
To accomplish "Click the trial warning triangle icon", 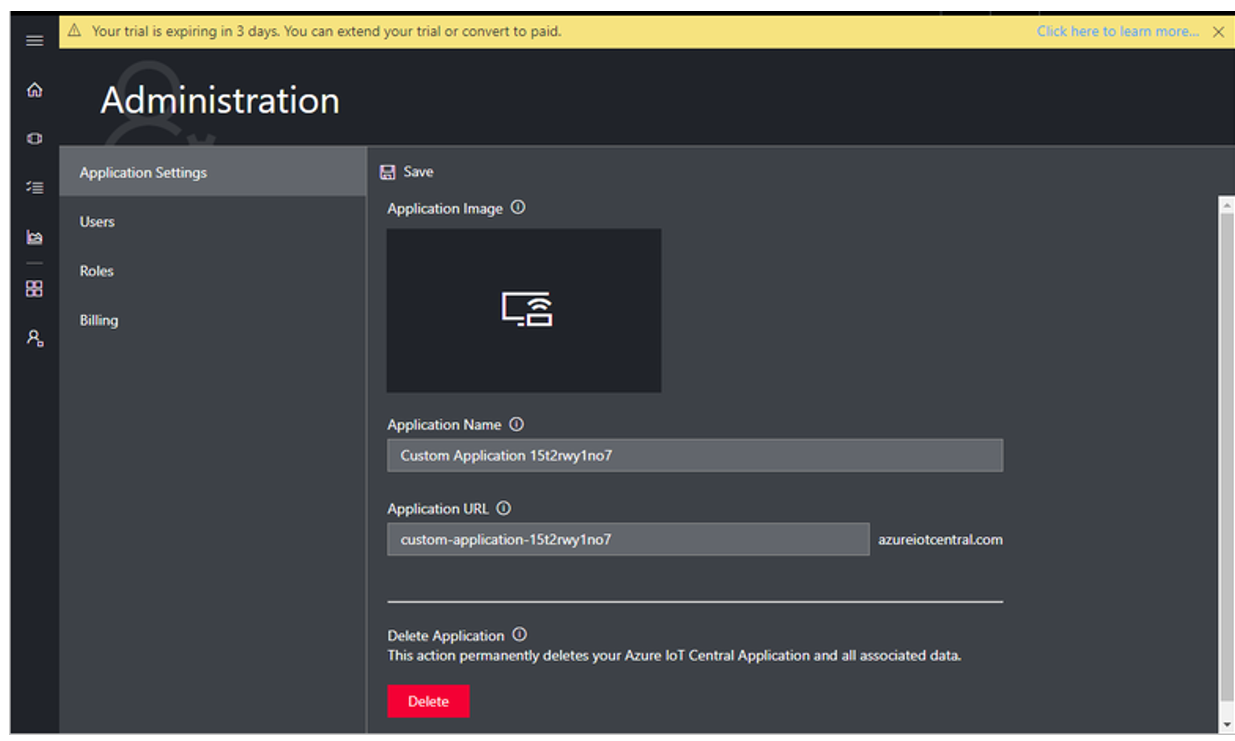I will pyautogui.click(x=74, y=31).
